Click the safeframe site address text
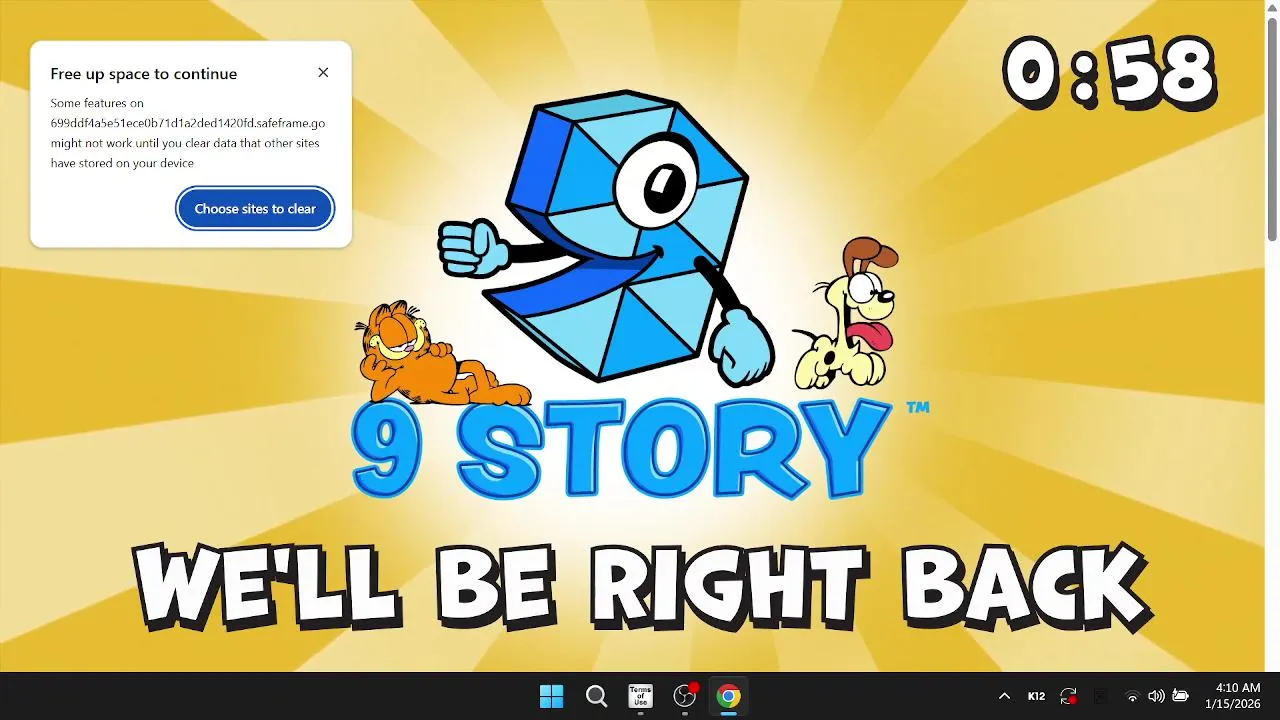The image size is (1280, 720). (x=188, y=123)
